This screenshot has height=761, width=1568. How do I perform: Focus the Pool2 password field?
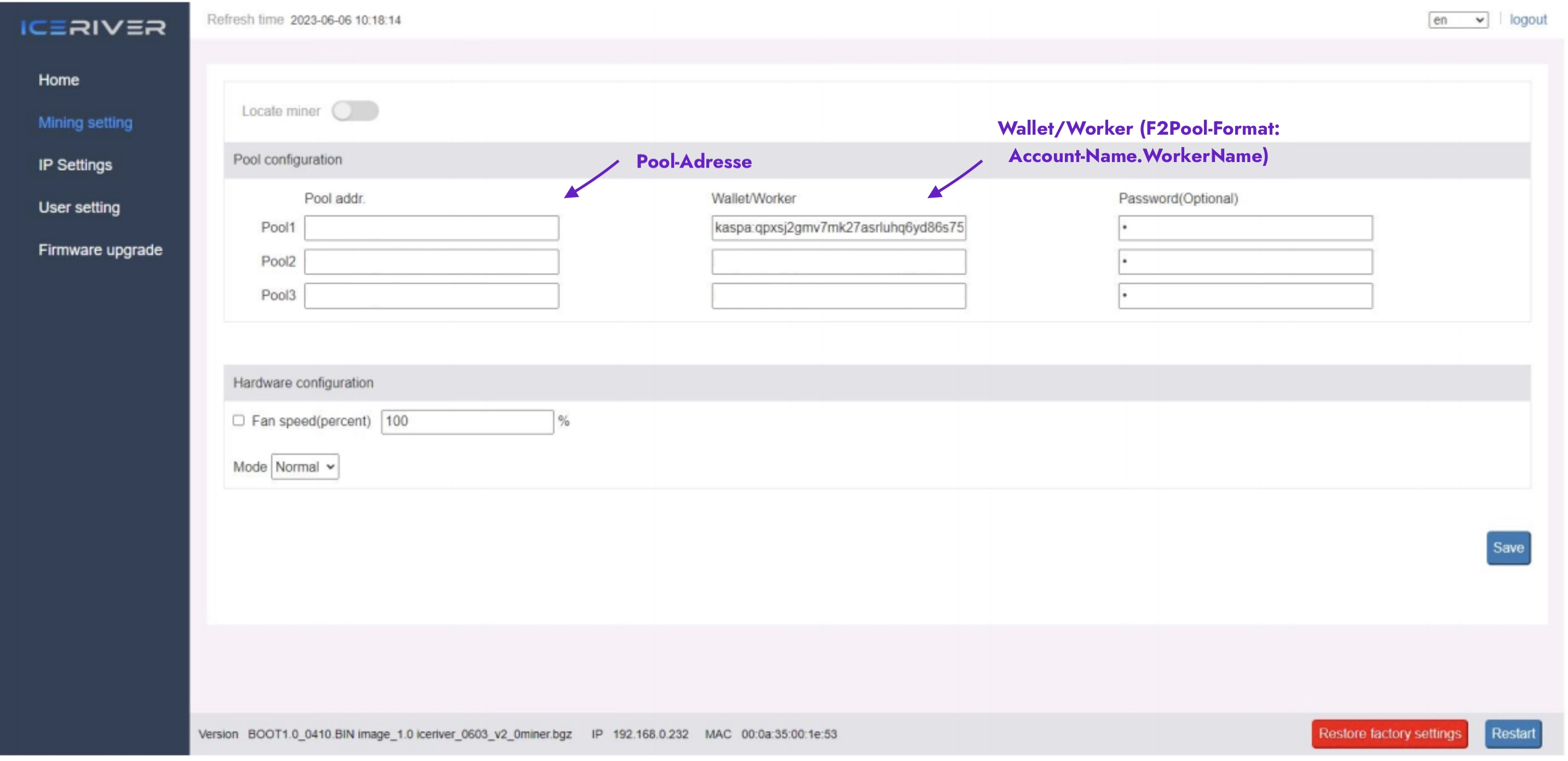coord(1246,262)
